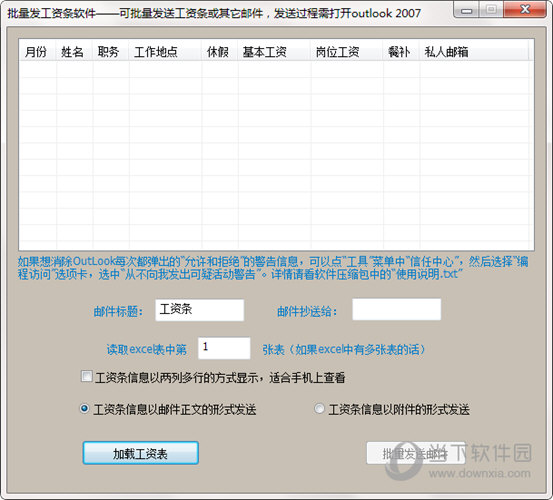Click the 邮件标题 label text

pyautogui.click(x=118, y=311)
